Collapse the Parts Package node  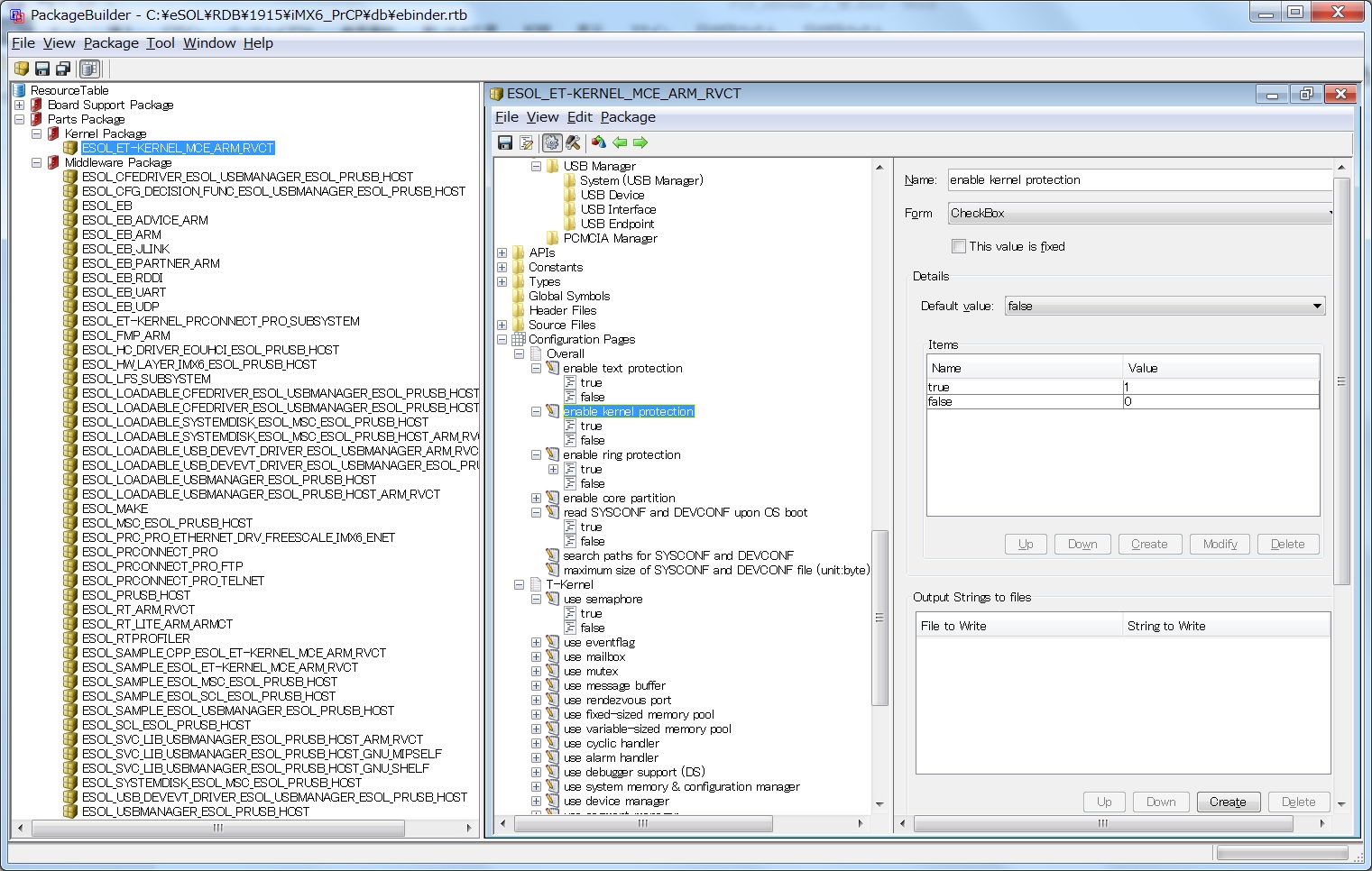click(x=20, y=119)
